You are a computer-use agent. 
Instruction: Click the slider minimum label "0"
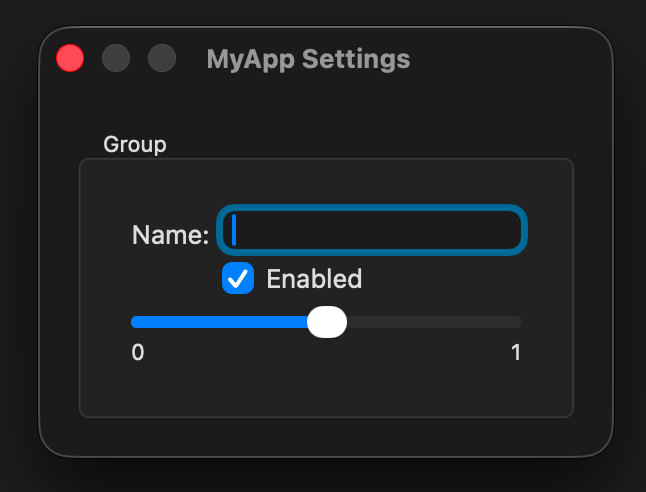point(138,352)
